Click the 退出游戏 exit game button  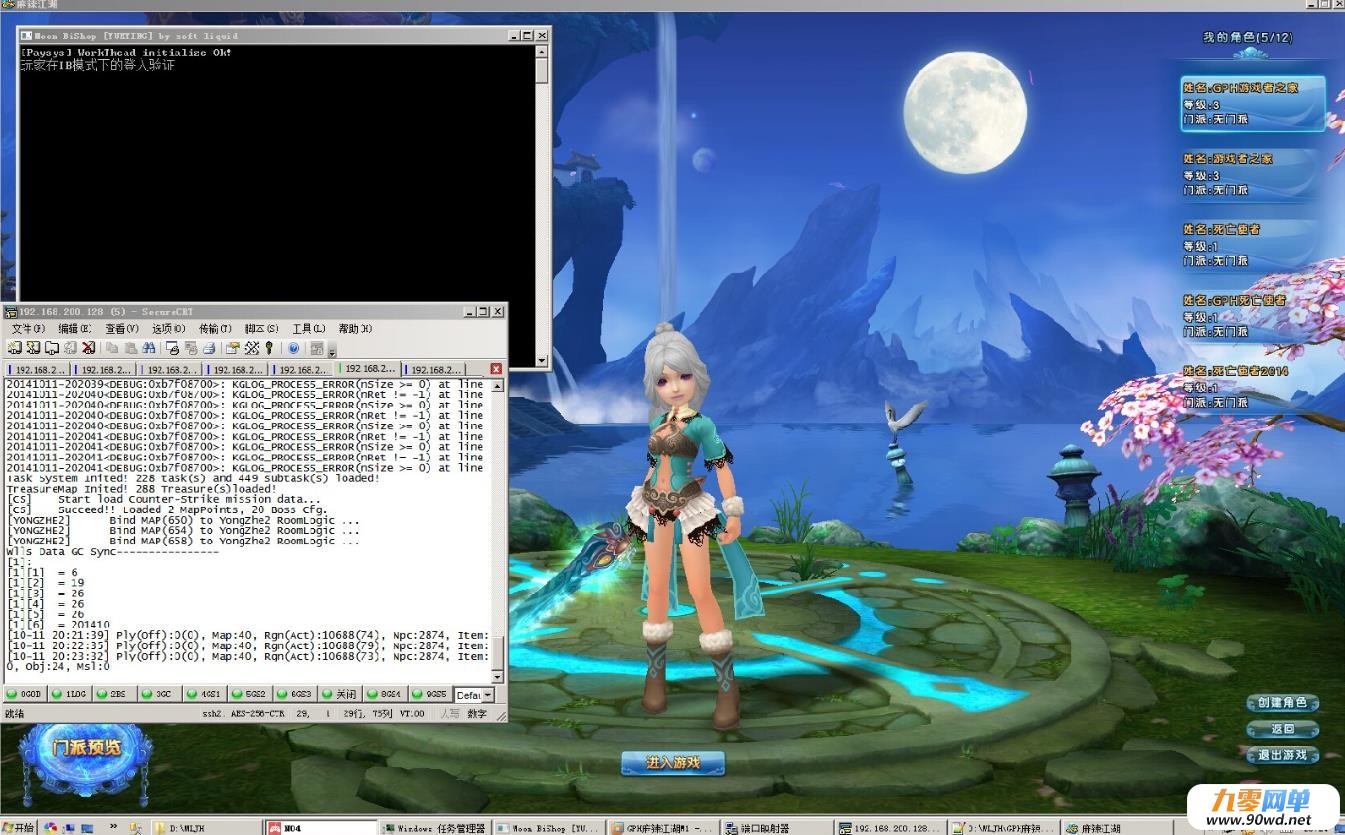pyautogui.click(x=1283, y=755)
